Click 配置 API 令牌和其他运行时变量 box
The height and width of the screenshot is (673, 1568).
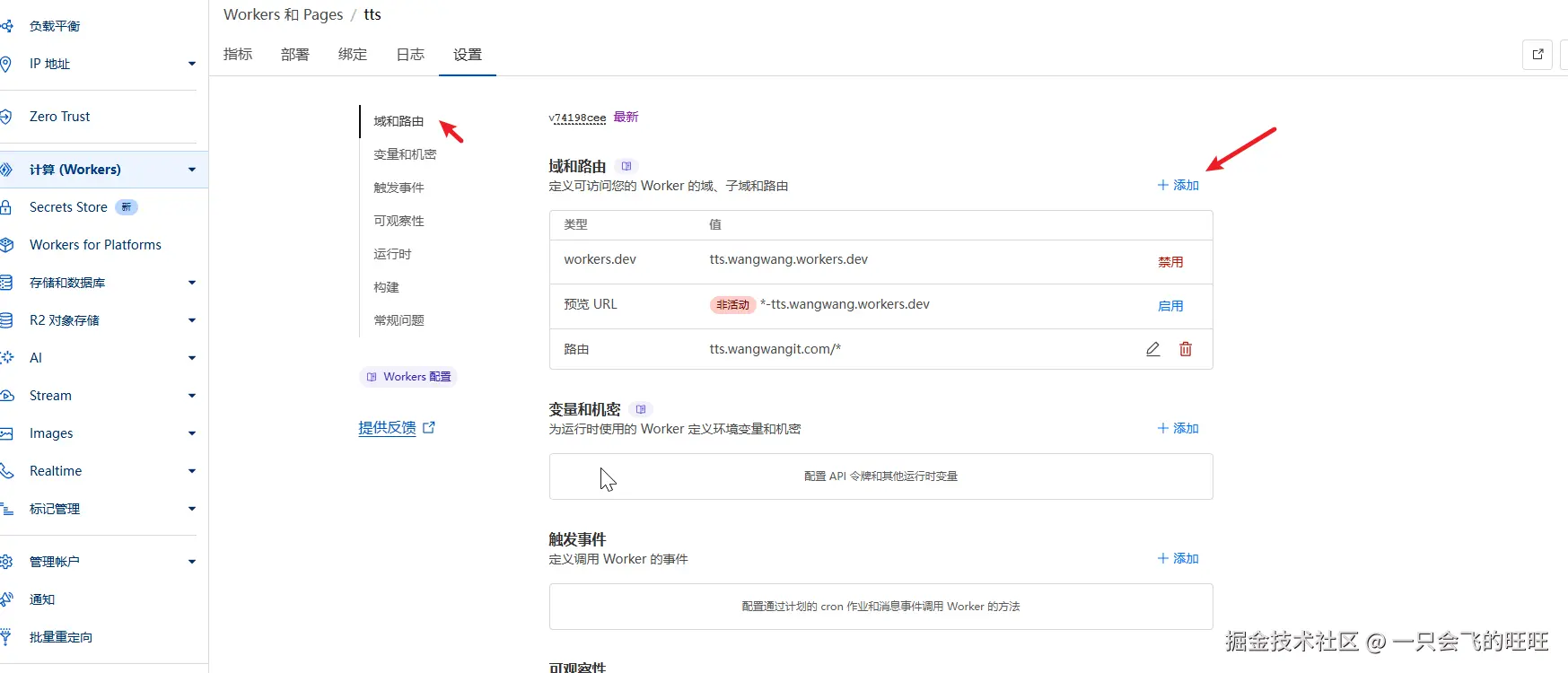(x=880, y=476)
